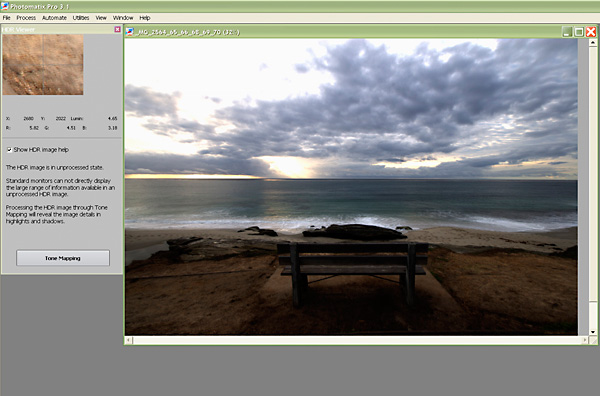The image size is (600, 396).
Task: Open the Utilities menu
Action: 81,18
